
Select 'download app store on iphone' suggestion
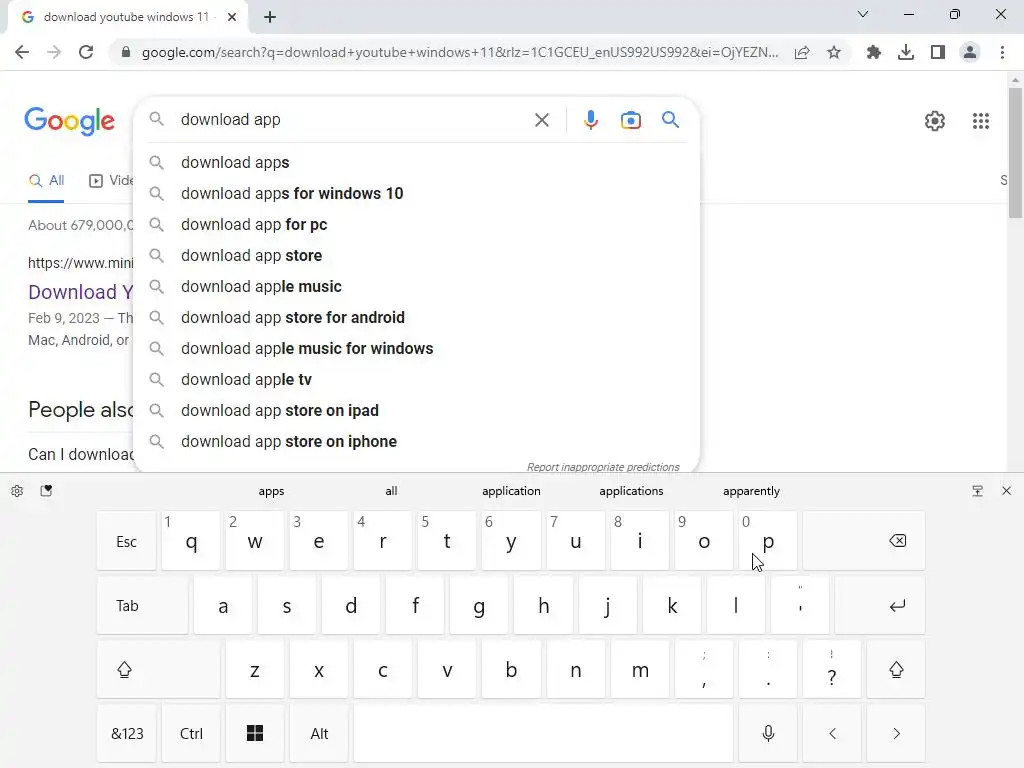pyautogui.click(x=416, y=441)
